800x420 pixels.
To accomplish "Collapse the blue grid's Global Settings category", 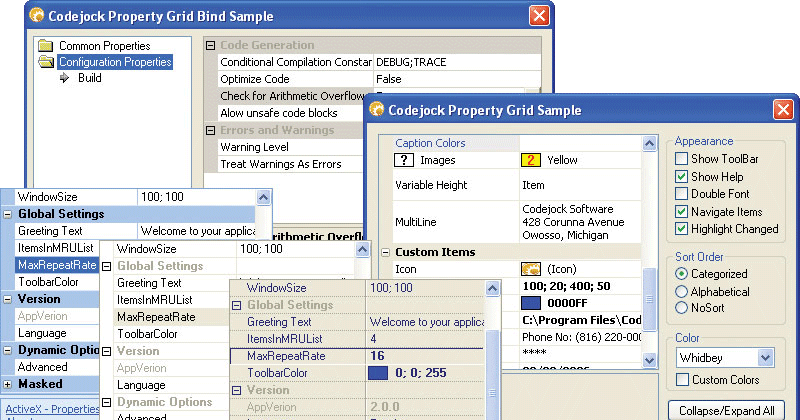I will coord(8,214).
